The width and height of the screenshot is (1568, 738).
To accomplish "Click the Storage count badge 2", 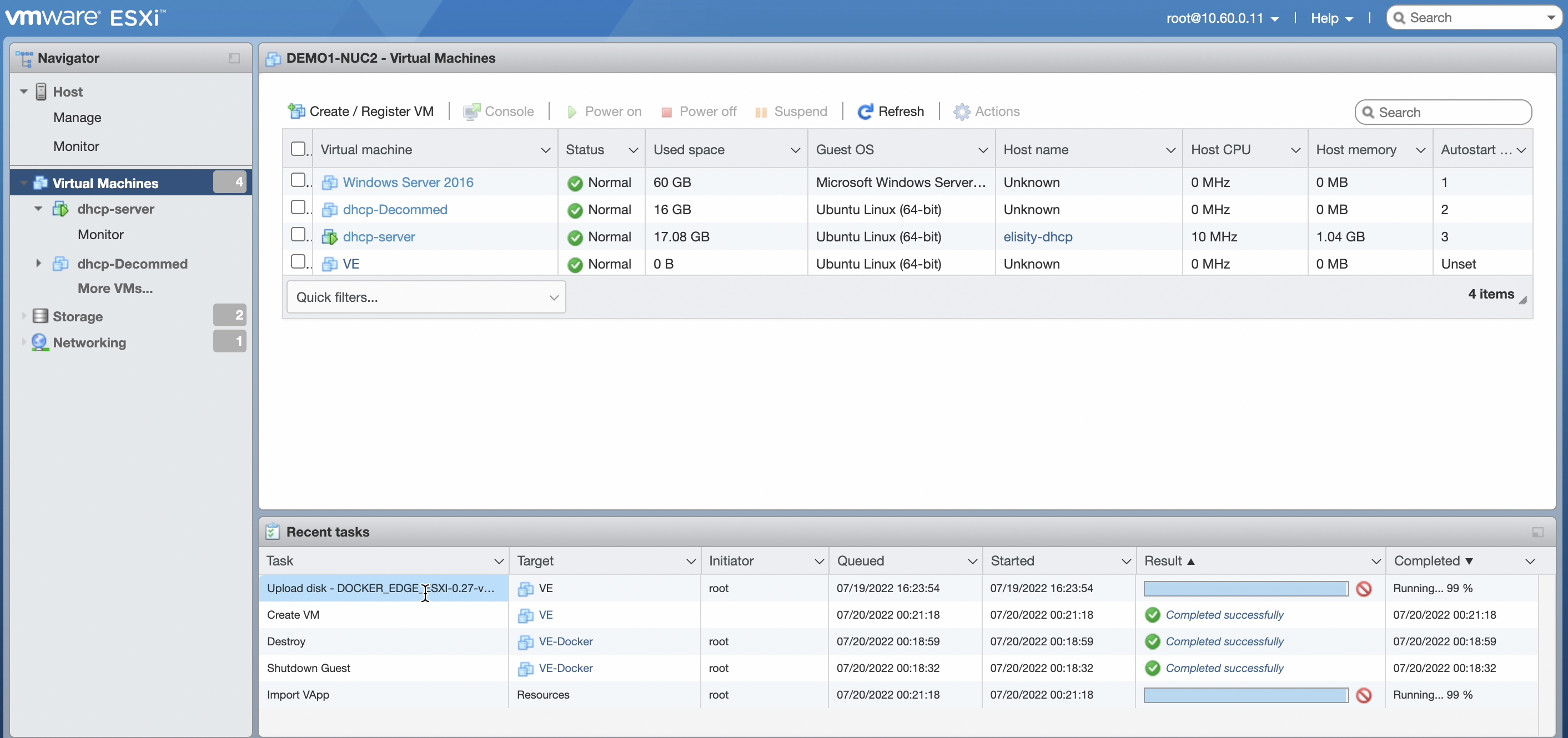I will 229,315.
